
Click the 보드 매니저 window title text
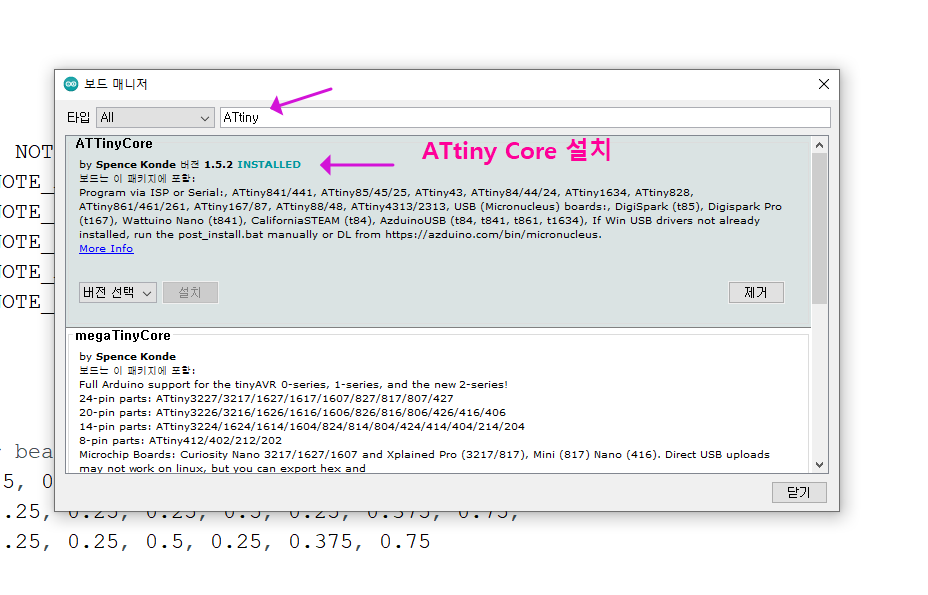pos(115,84)
